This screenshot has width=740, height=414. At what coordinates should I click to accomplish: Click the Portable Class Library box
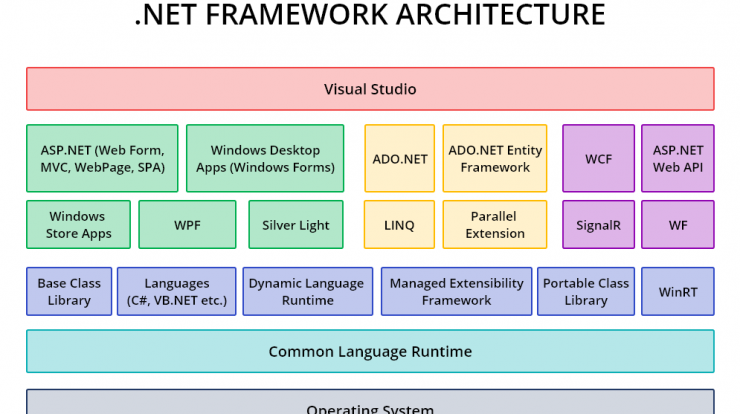(x=586, y=291)
